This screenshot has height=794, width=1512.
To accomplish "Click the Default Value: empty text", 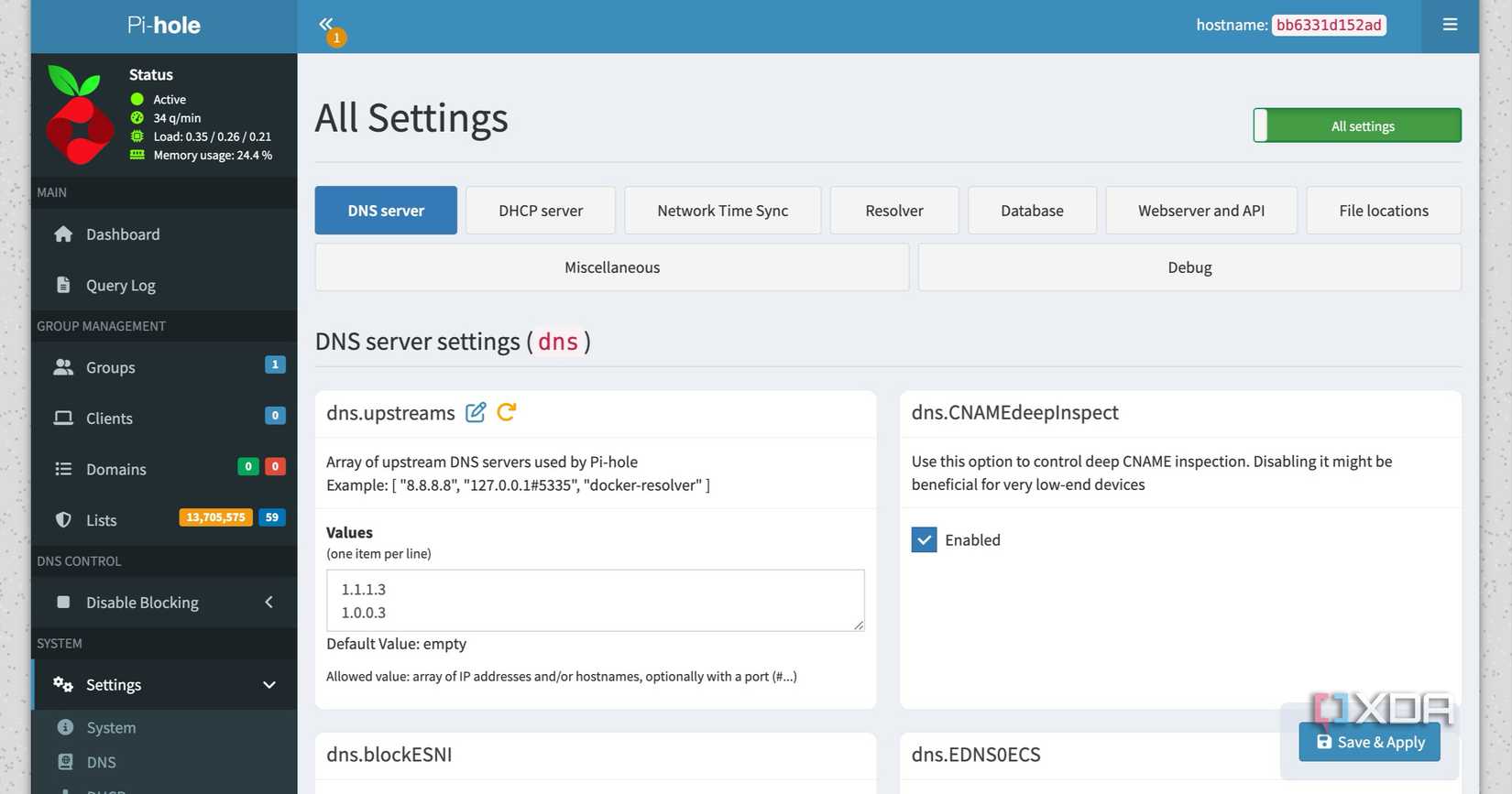I will pyautogui.click(x=397, y=644).
